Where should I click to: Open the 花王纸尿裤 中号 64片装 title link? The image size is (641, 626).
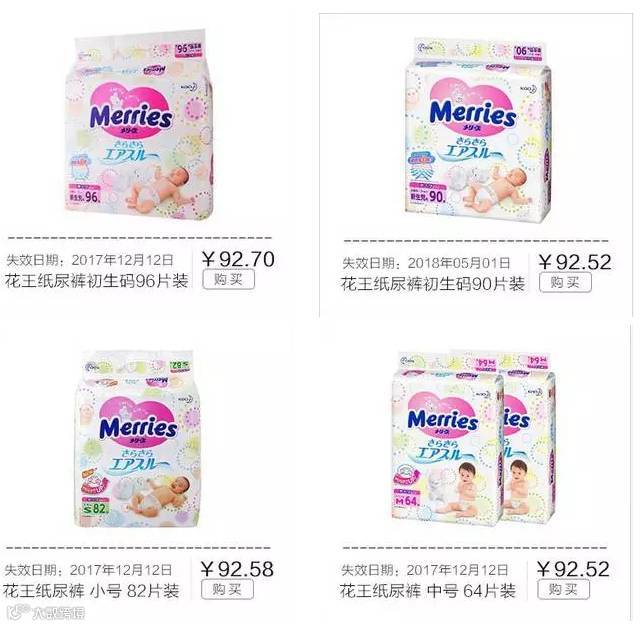(x=428, y=591)
